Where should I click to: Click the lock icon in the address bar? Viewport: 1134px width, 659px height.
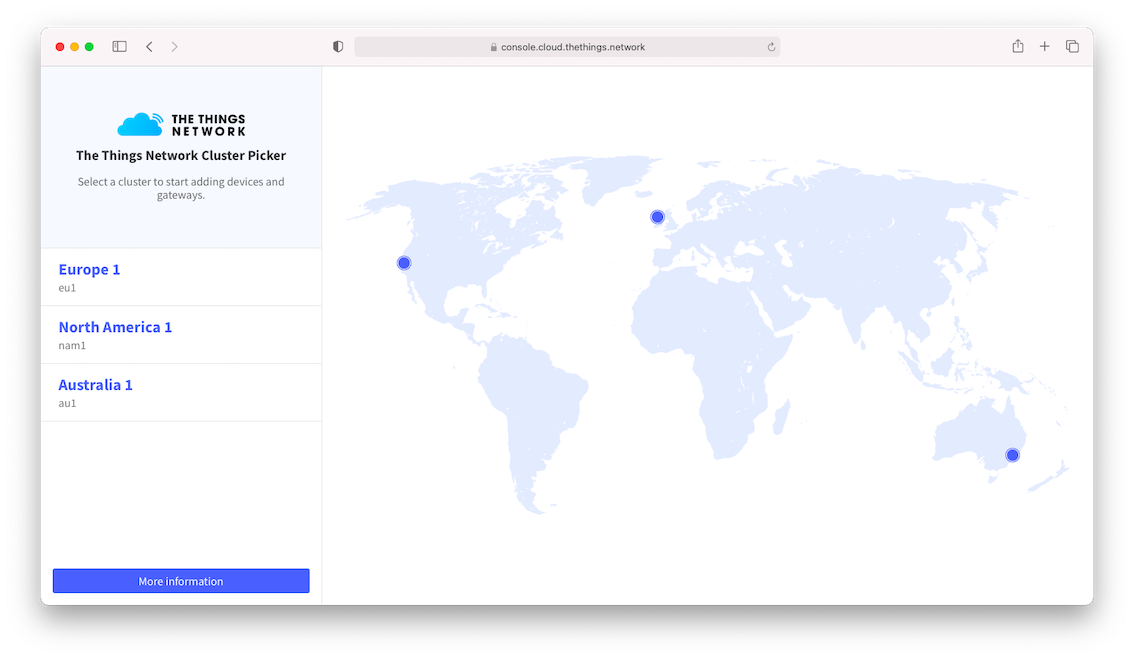pos(494,47)
